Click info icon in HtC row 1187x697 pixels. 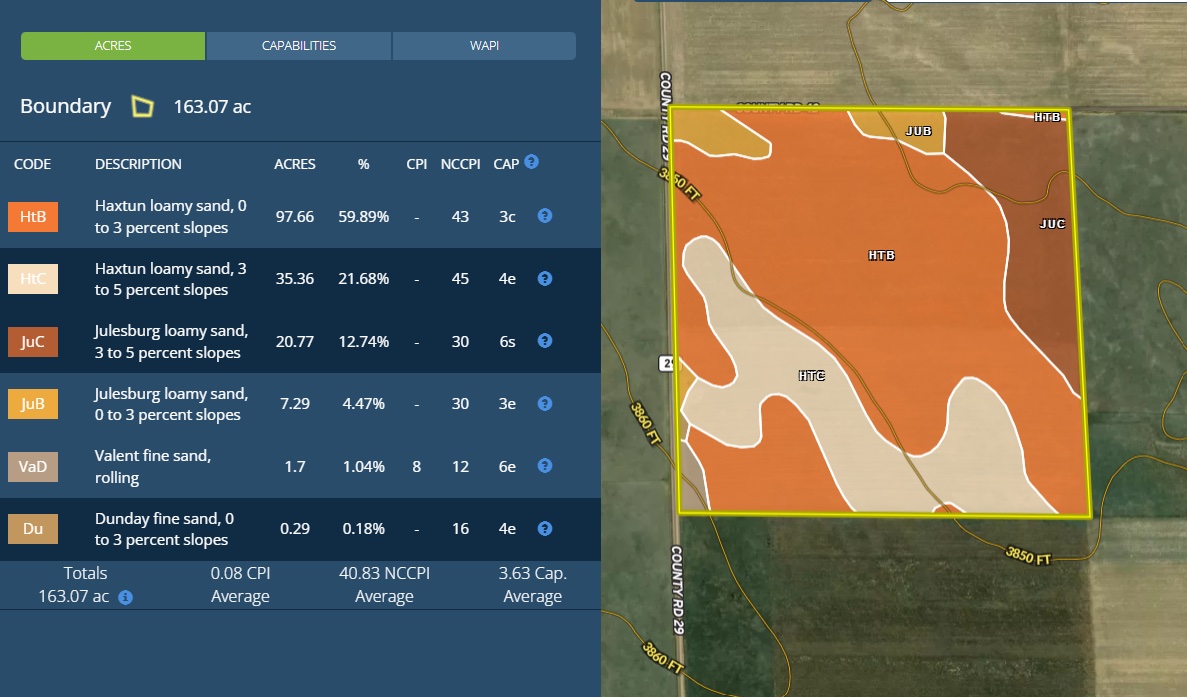pos(545,279)
